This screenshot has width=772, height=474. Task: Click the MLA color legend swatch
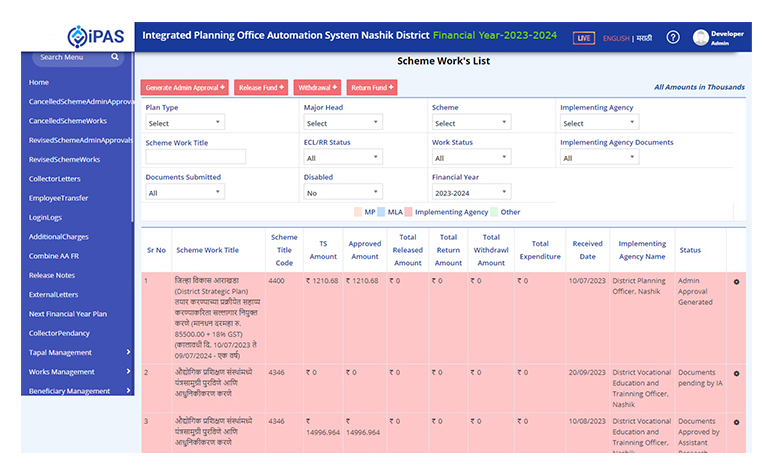(382, 212)
